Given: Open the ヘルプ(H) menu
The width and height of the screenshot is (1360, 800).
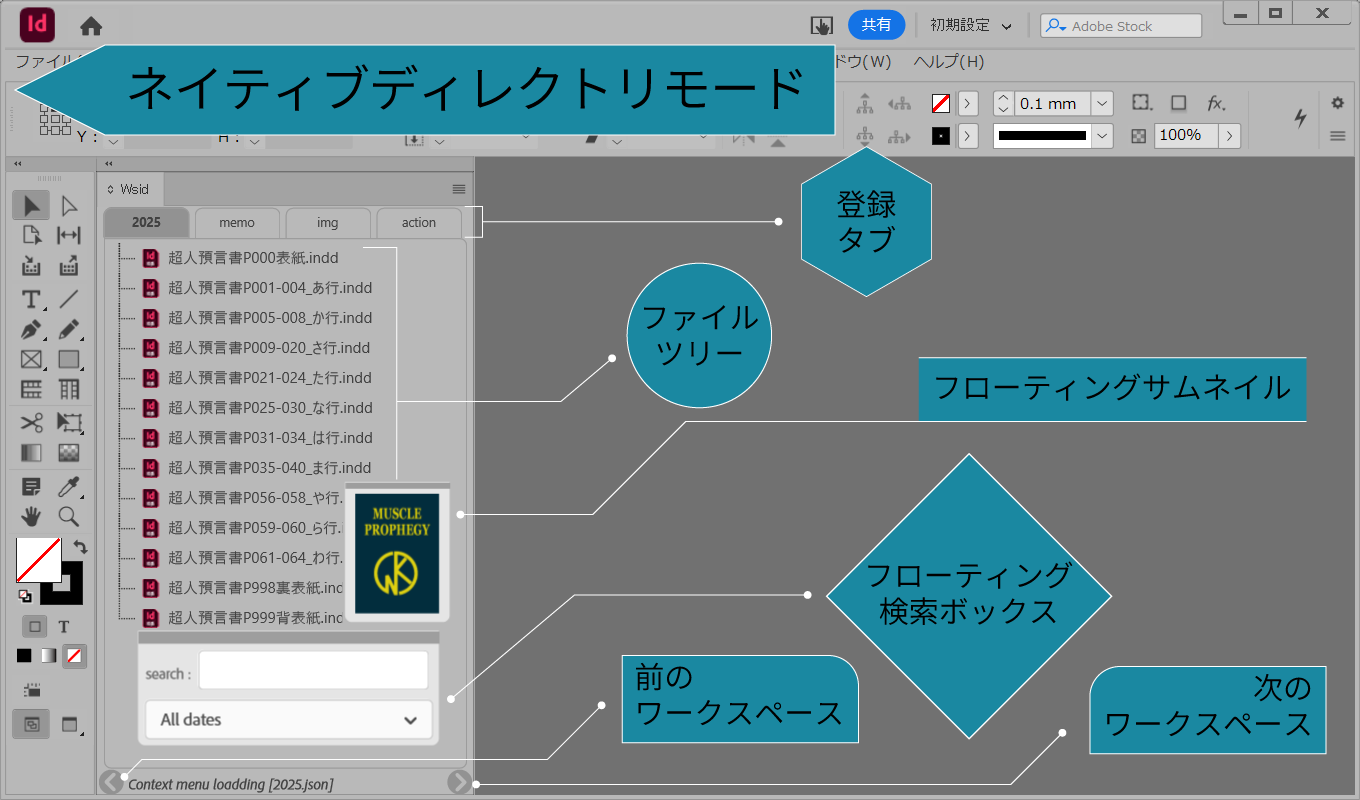Looking at the screenshot, I should coord(948,61).
